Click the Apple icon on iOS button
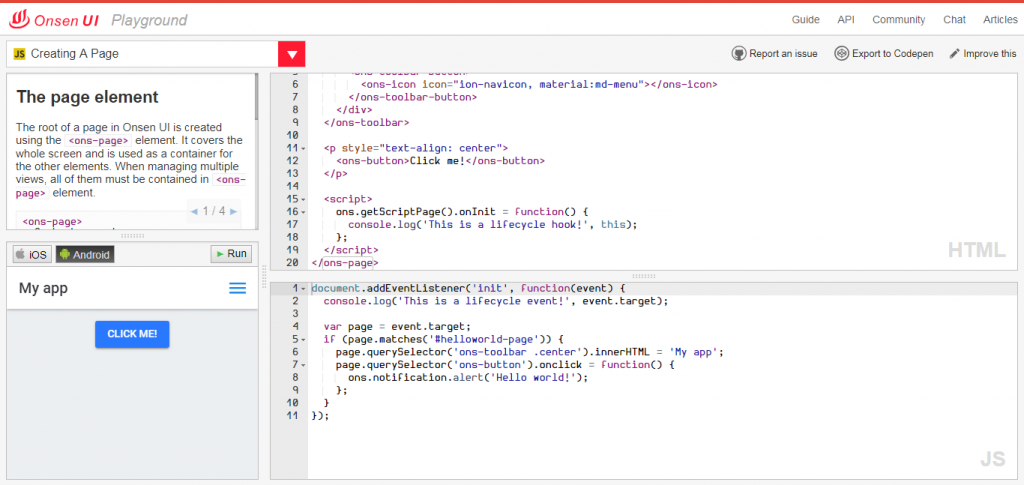This screenshot has width=1024, height=485. (x=20, y=255)
